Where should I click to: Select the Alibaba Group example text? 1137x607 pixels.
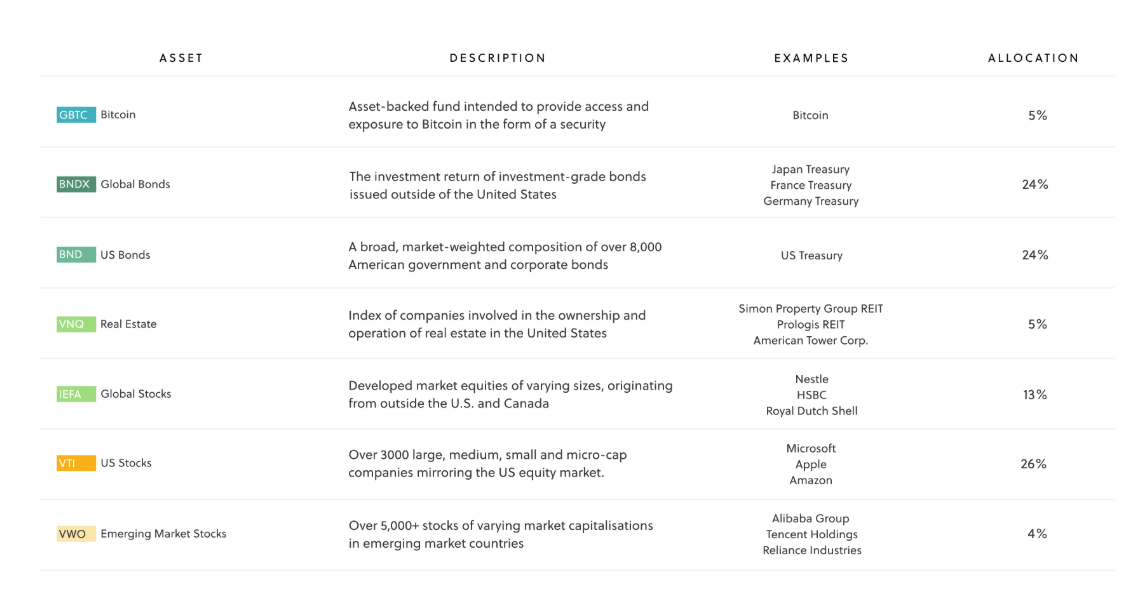(x=811, y=518)
